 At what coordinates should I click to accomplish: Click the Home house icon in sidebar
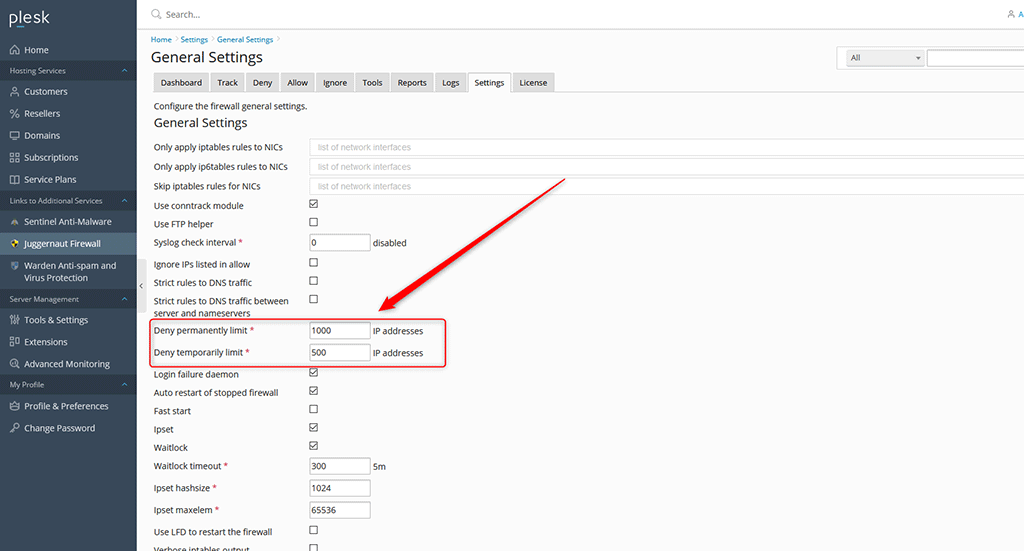coord(14,50)
